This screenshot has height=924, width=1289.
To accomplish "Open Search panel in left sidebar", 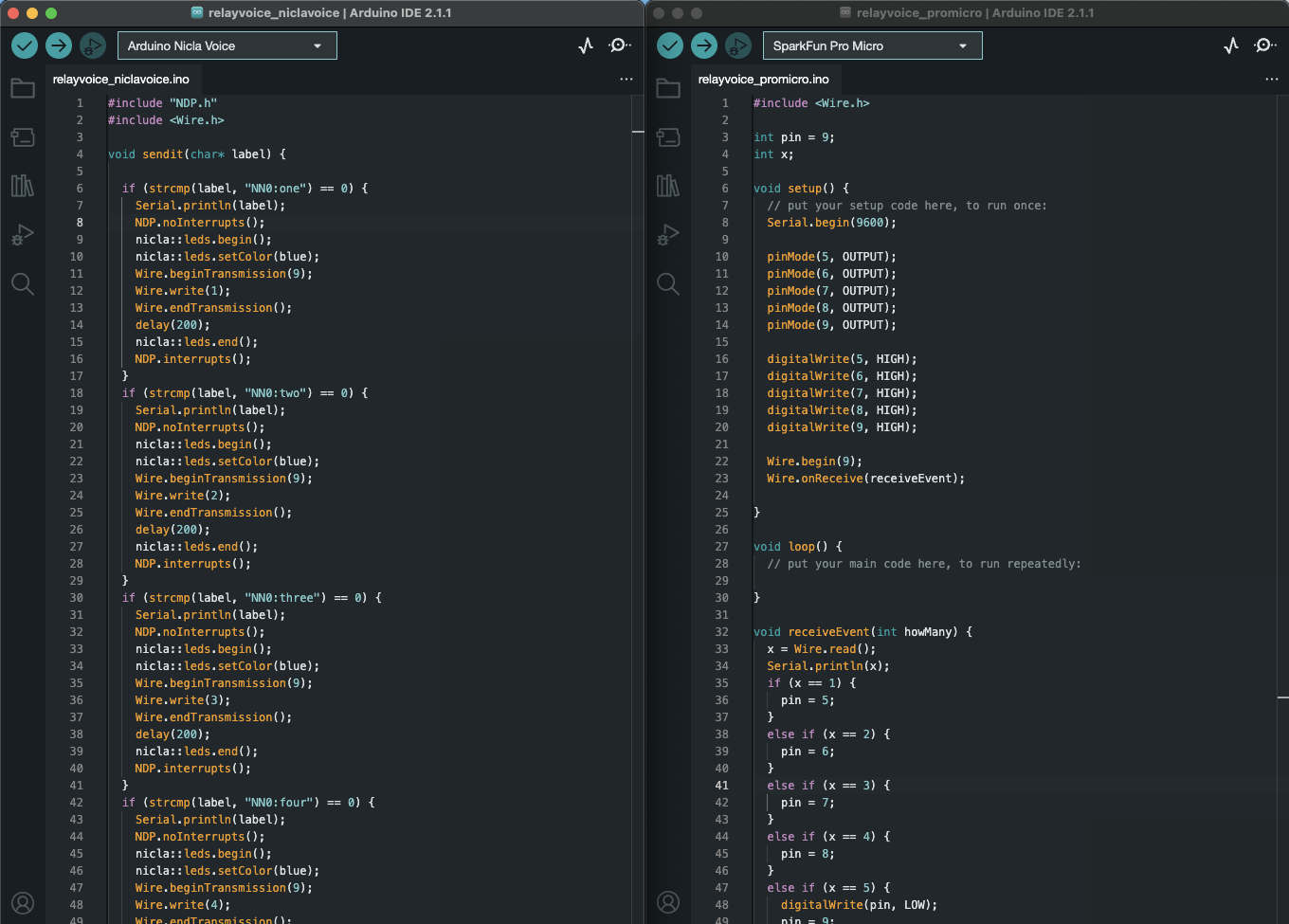I will pos(23,283).
